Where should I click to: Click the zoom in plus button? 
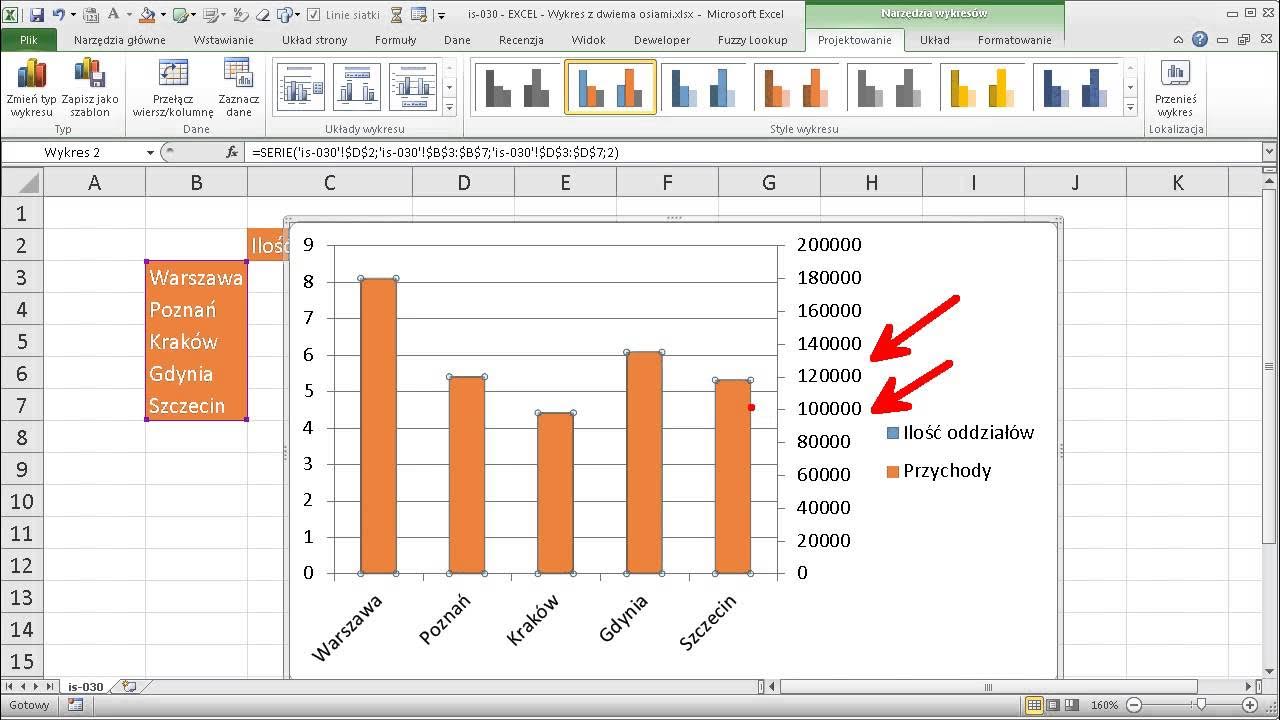coord(1250,705)
